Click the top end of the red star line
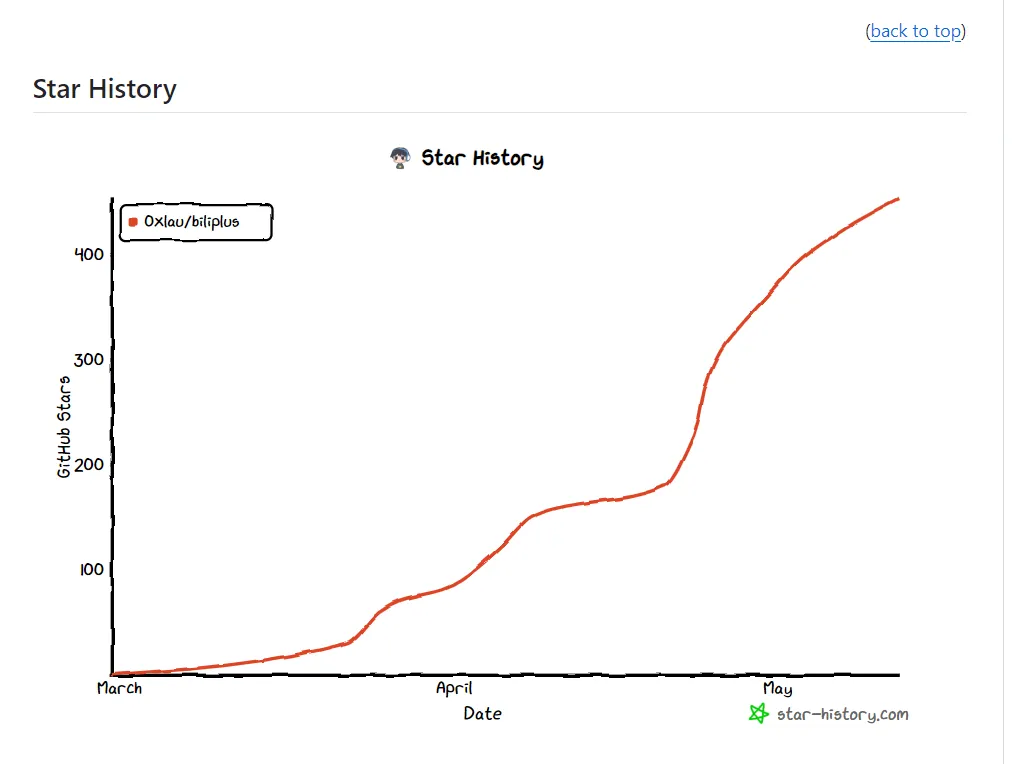Screen dimensions: 1020x764 click(x=897, y=200)
